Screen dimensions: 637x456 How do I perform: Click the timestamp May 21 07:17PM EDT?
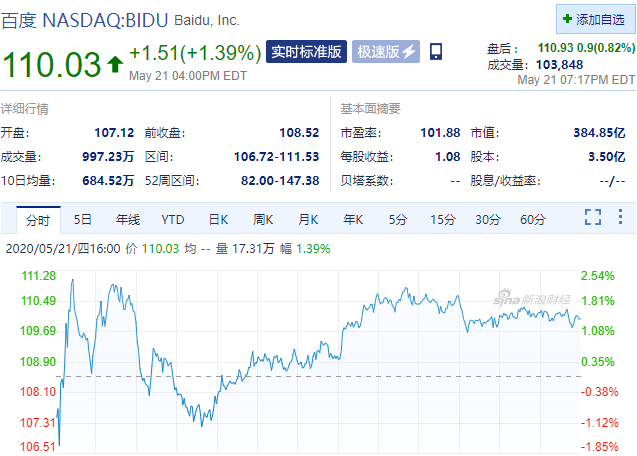[576, 80]
